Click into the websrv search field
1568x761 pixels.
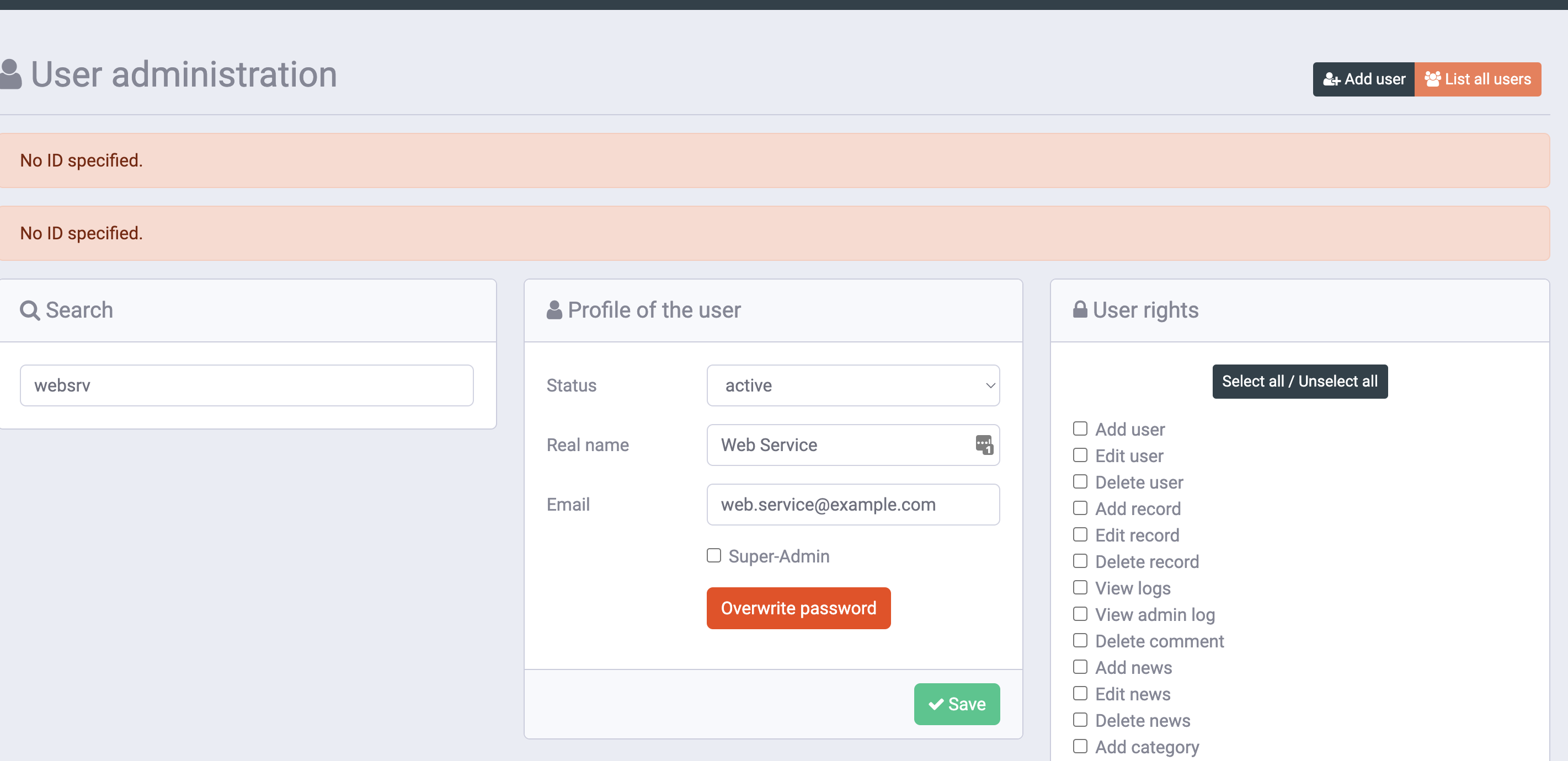pyautogui.click(x=247, y=385)
